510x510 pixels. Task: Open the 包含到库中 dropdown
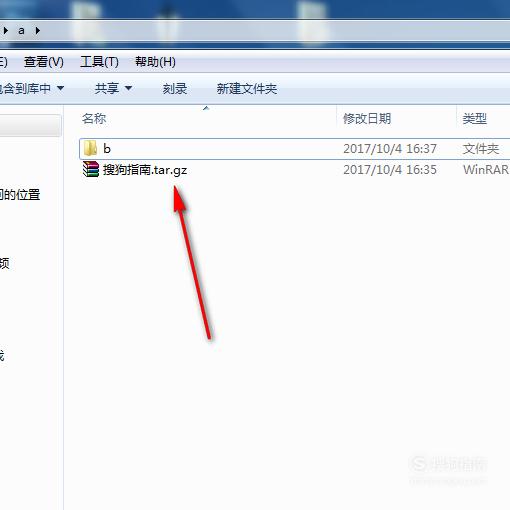coord(31,89)
